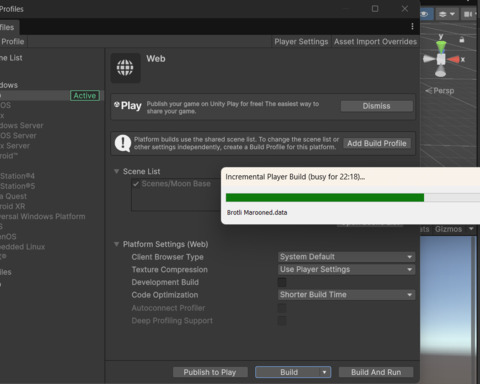Screen dimensions: 480x384
Task: Click the center cube of orientation gizmo
Action: [441, 59]
